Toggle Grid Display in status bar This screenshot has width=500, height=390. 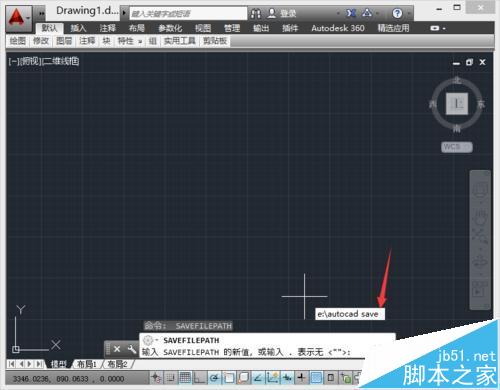coord(185,378)
